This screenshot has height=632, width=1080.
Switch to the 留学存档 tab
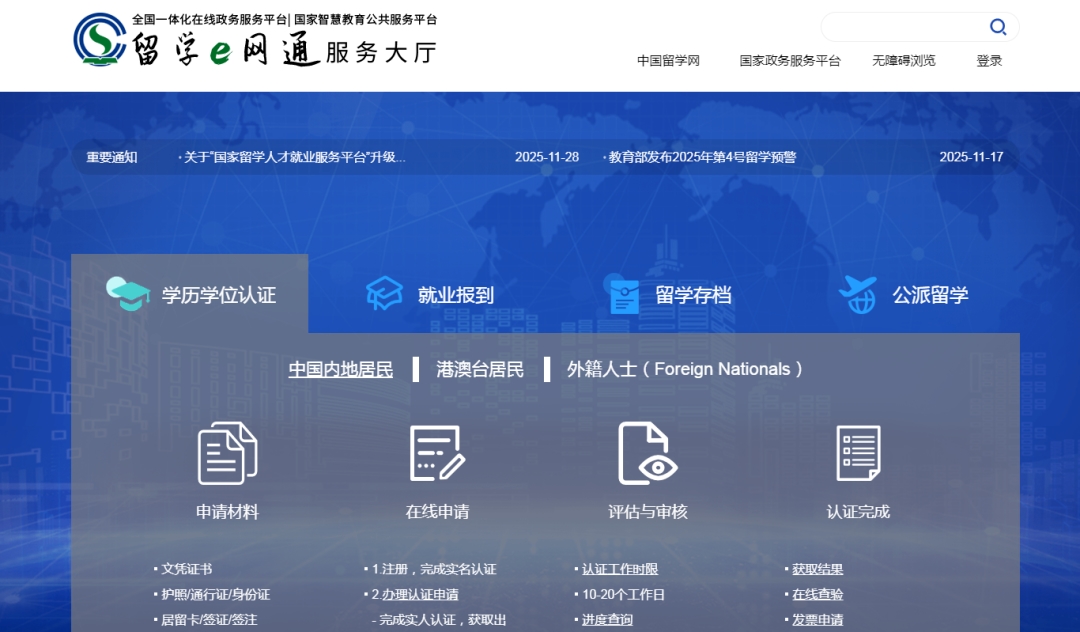692,295
